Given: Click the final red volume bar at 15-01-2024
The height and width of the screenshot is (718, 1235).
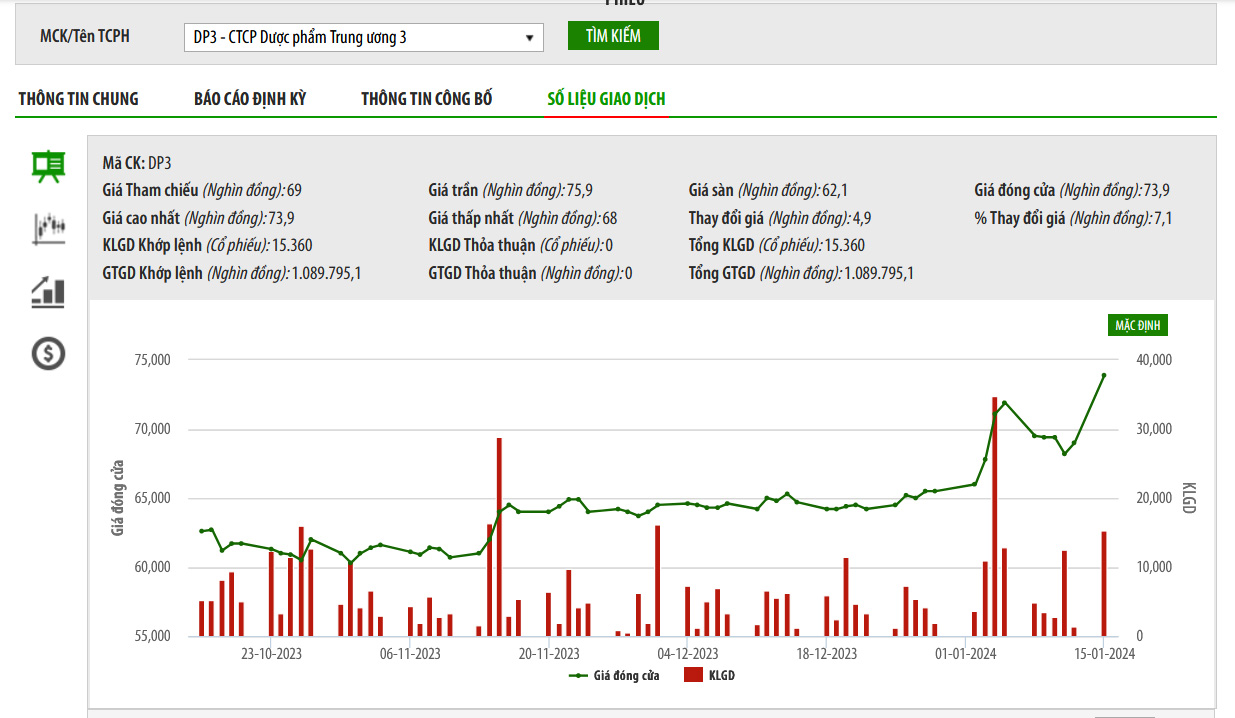Looking at the screenshot, I should pos(1104,583).
